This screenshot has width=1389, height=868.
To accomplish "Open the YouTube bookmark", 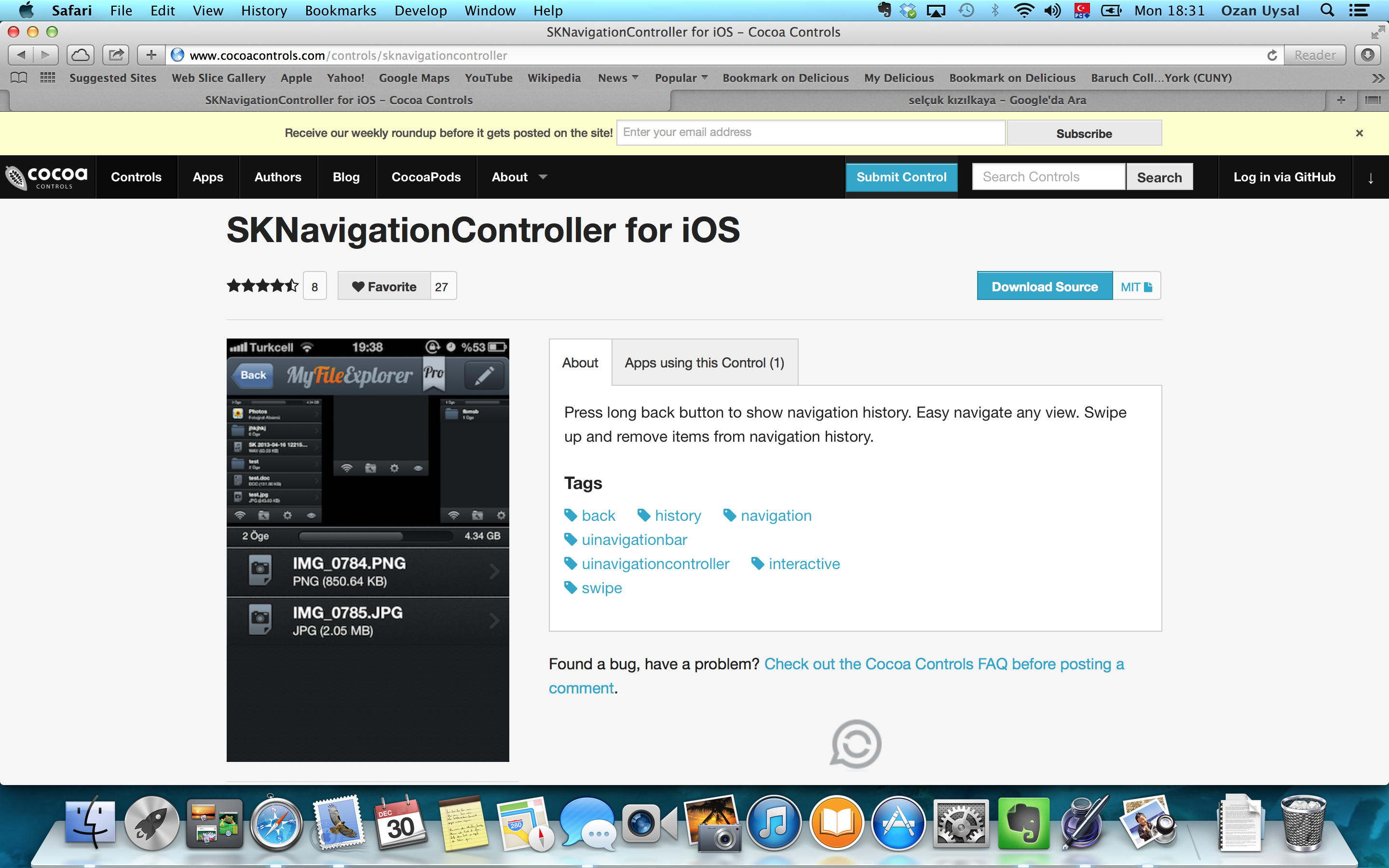I will (x=489, y=78).
